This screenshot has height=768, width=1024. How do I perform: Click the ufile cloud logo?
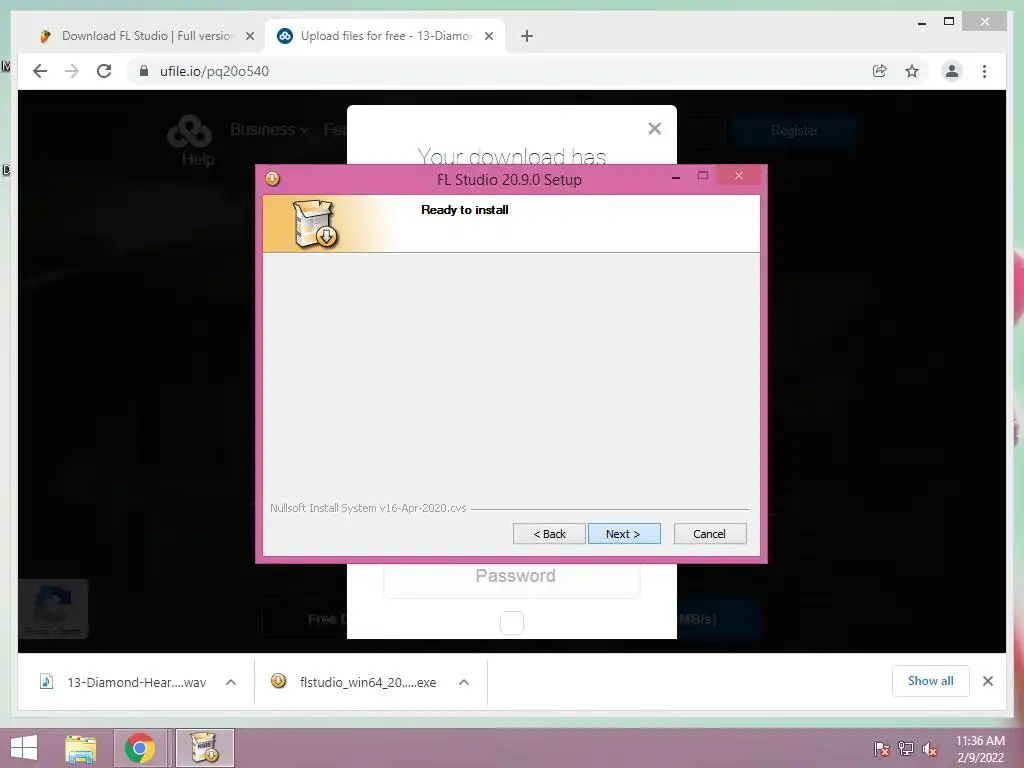pos(189,131)
